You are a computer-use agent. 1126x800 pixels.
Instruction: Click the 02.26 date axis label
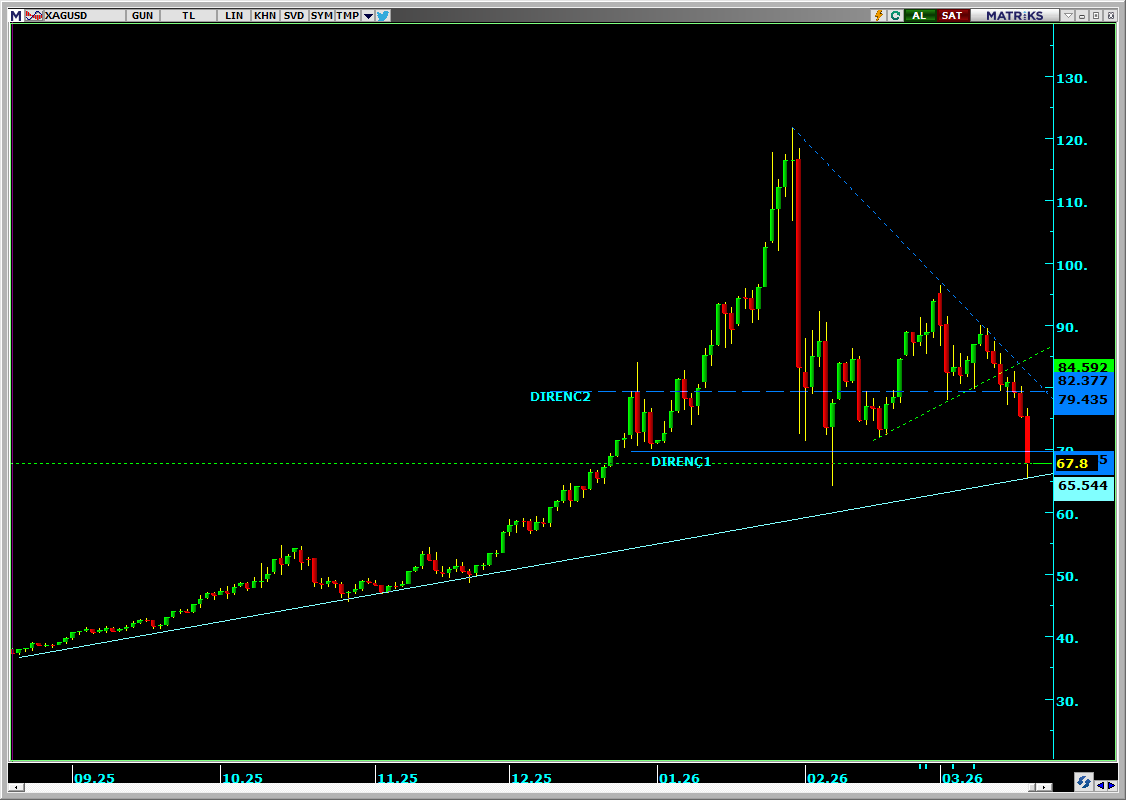(827, 778)
